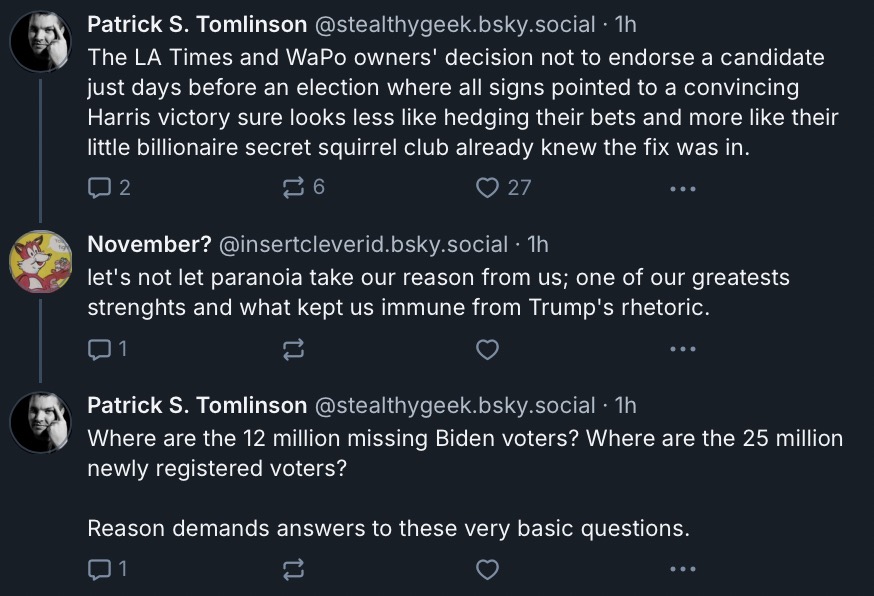
Task: Repost the LA Times endorsement post
Action: 304,187
